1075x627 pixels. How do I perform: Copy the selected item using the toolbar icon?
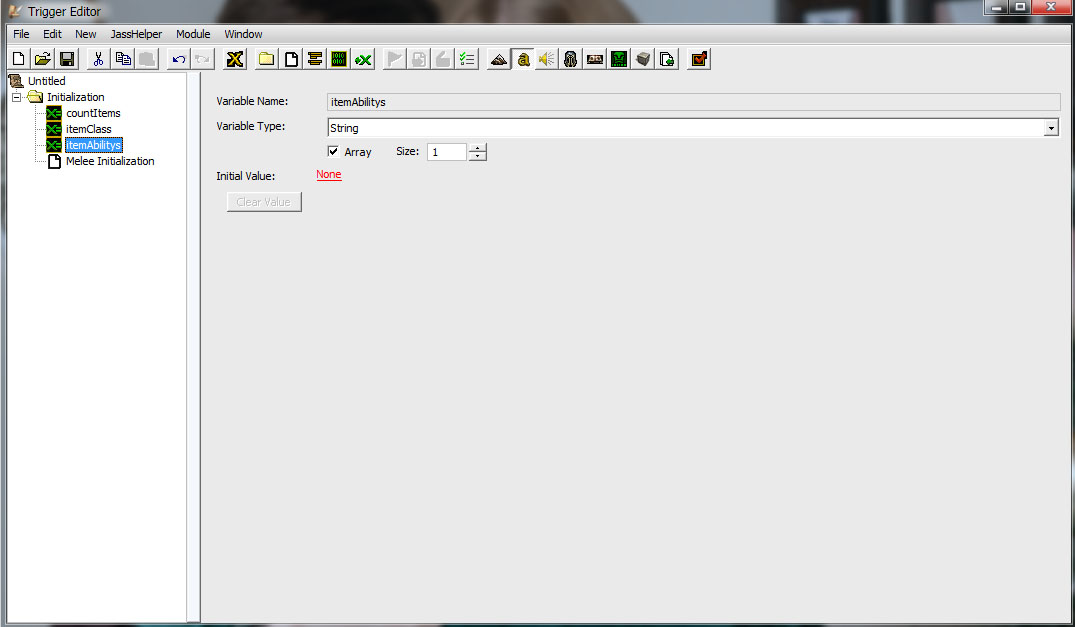[123, 60]
